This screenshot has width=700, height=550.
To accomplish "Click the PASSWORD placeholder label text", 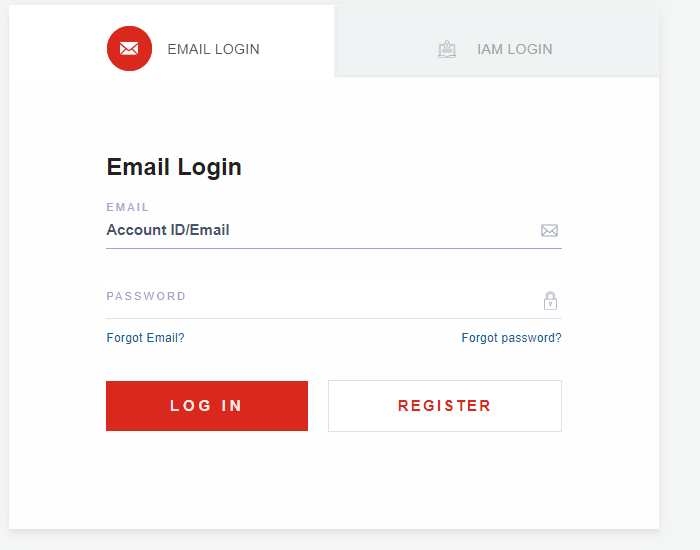I will coord(146,296).
